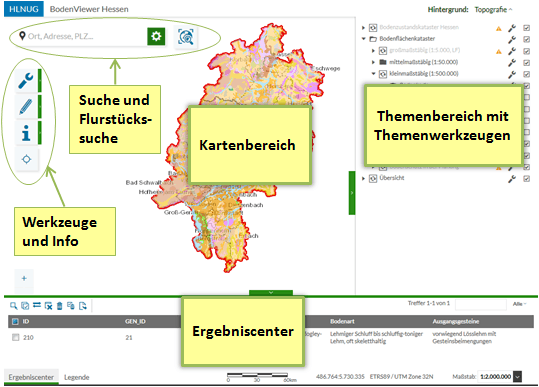539x387 pixels.
Task: Expand the Bodenzustandskataster Hessen tree node
Action: 363,27
